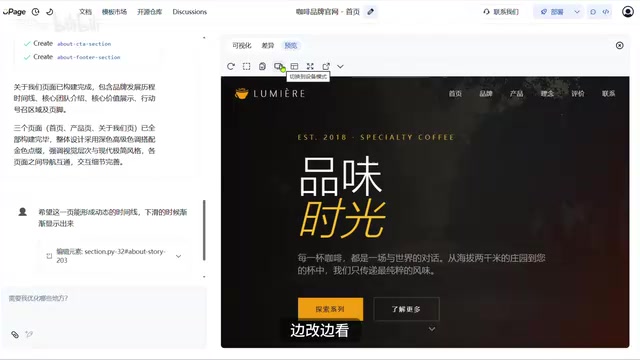
Task: Click the scroll-down chevron at hero bottom
Action: tap(432, 329)
